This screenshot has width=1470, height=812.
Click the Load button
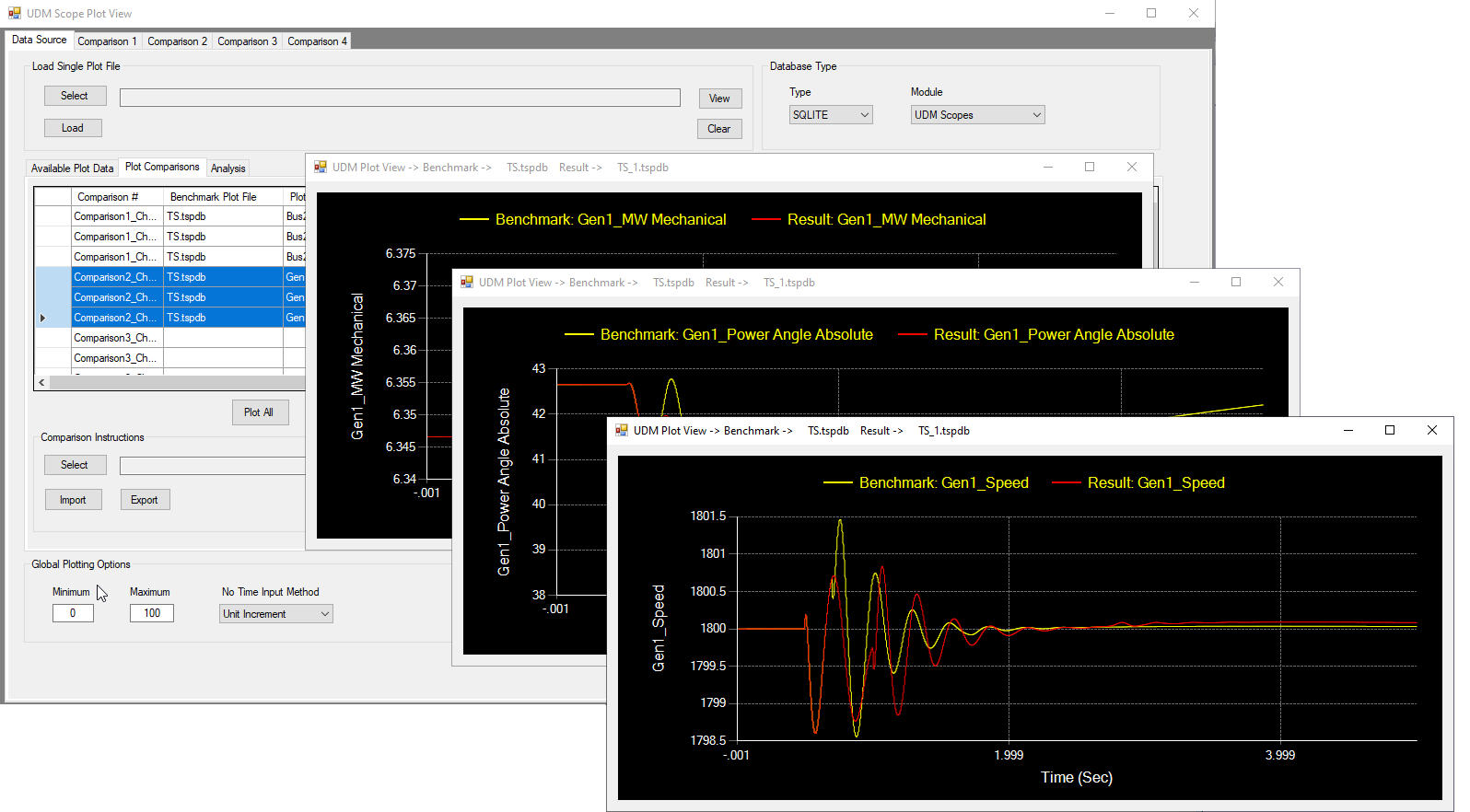click(73, 128)
